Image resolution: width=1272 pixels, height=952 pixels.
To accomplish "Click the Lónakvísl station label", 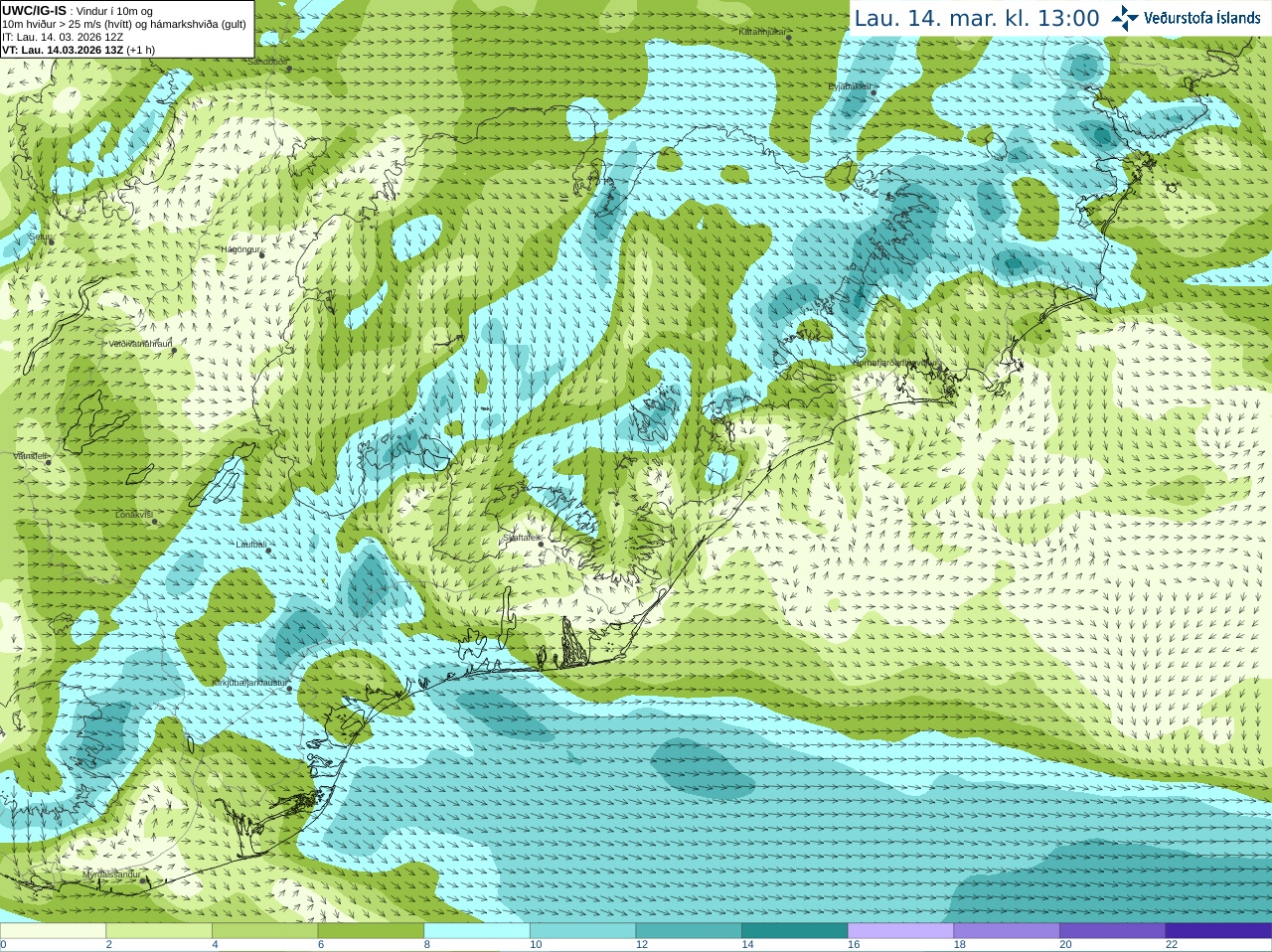I will click(134, 515).
